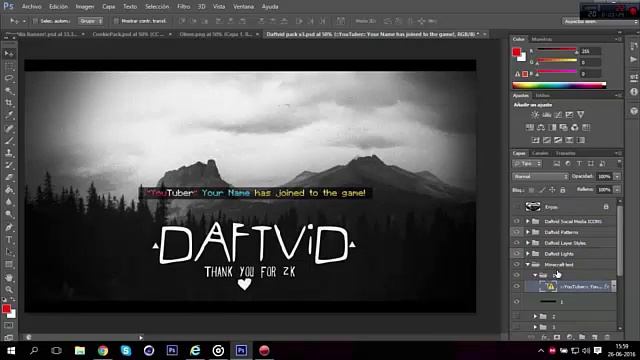The width and height of the screenshot is (640, 360).
Task: Open the Edición menu
Action: coord(58,7)
